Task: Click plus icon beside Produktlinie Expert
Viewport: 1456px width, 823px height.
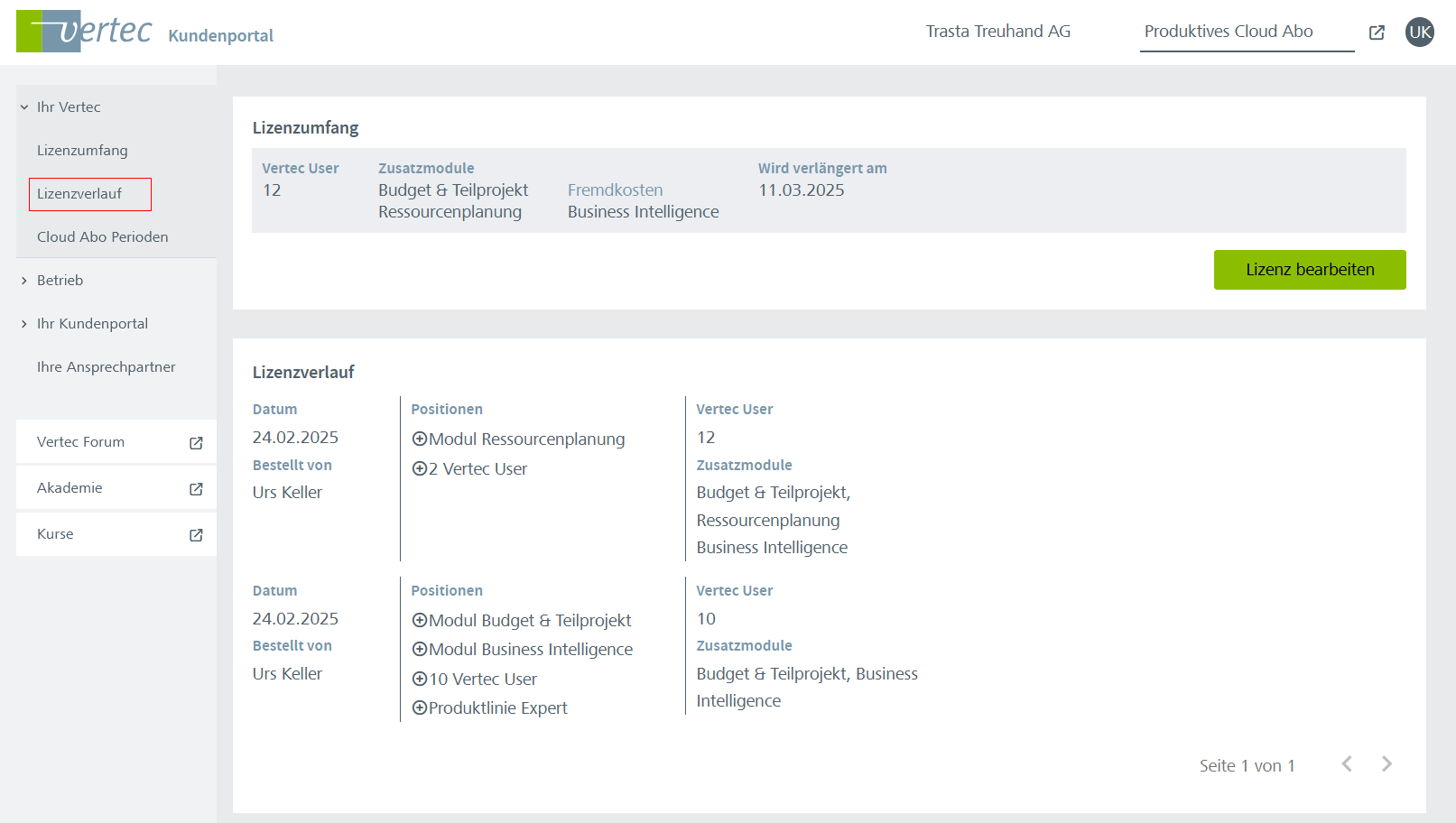Action: click(419, 708)
